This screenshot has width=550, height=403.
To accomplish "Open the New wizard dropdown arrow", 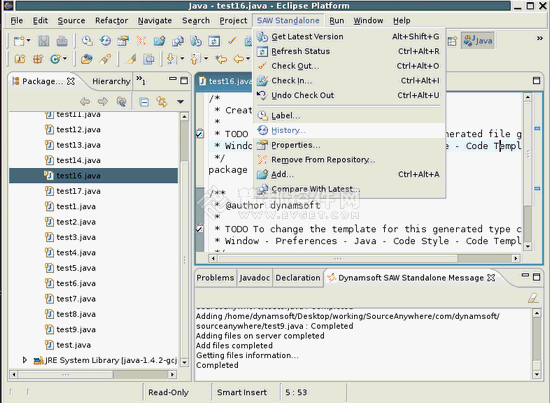I will [28, 40].
